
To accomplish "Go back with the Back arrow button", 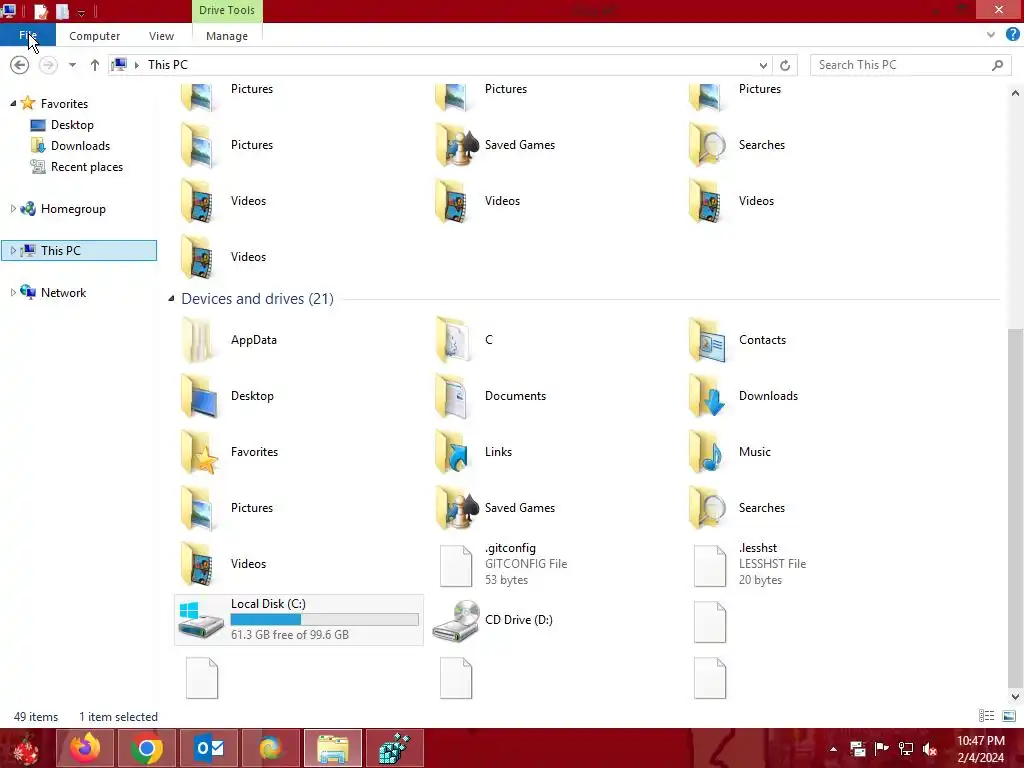I will (x=20, y=65).
